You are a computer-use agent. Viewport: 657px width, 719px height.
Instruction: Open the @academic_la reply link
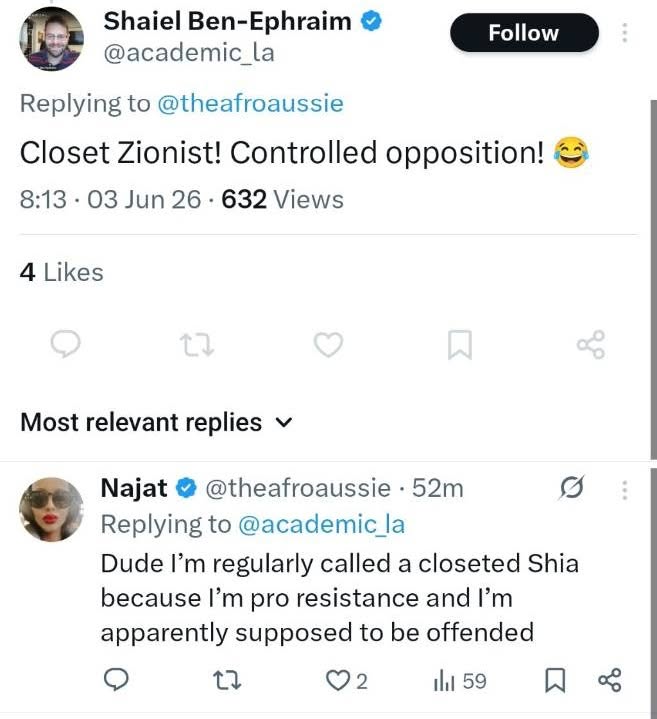point(321,525)
